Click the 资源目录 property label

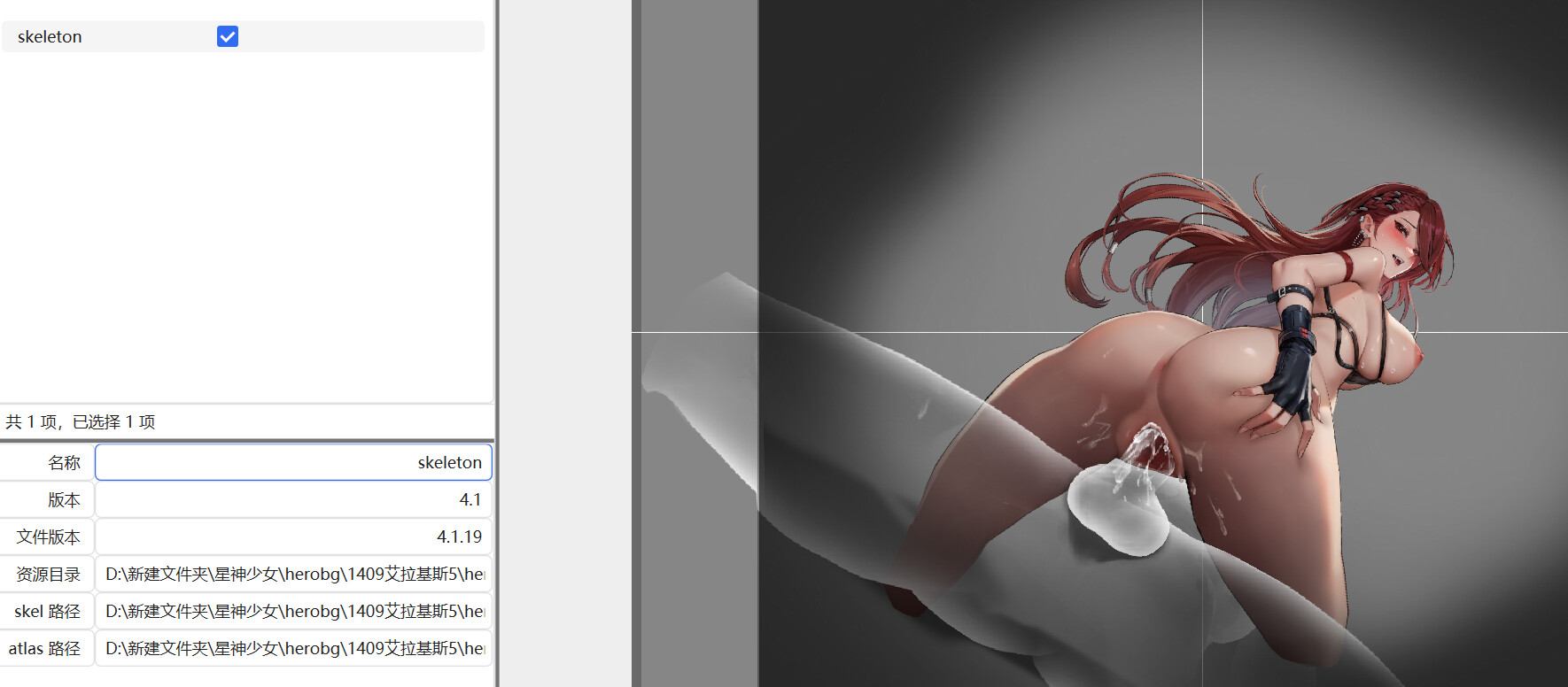(x=48, y=574)
